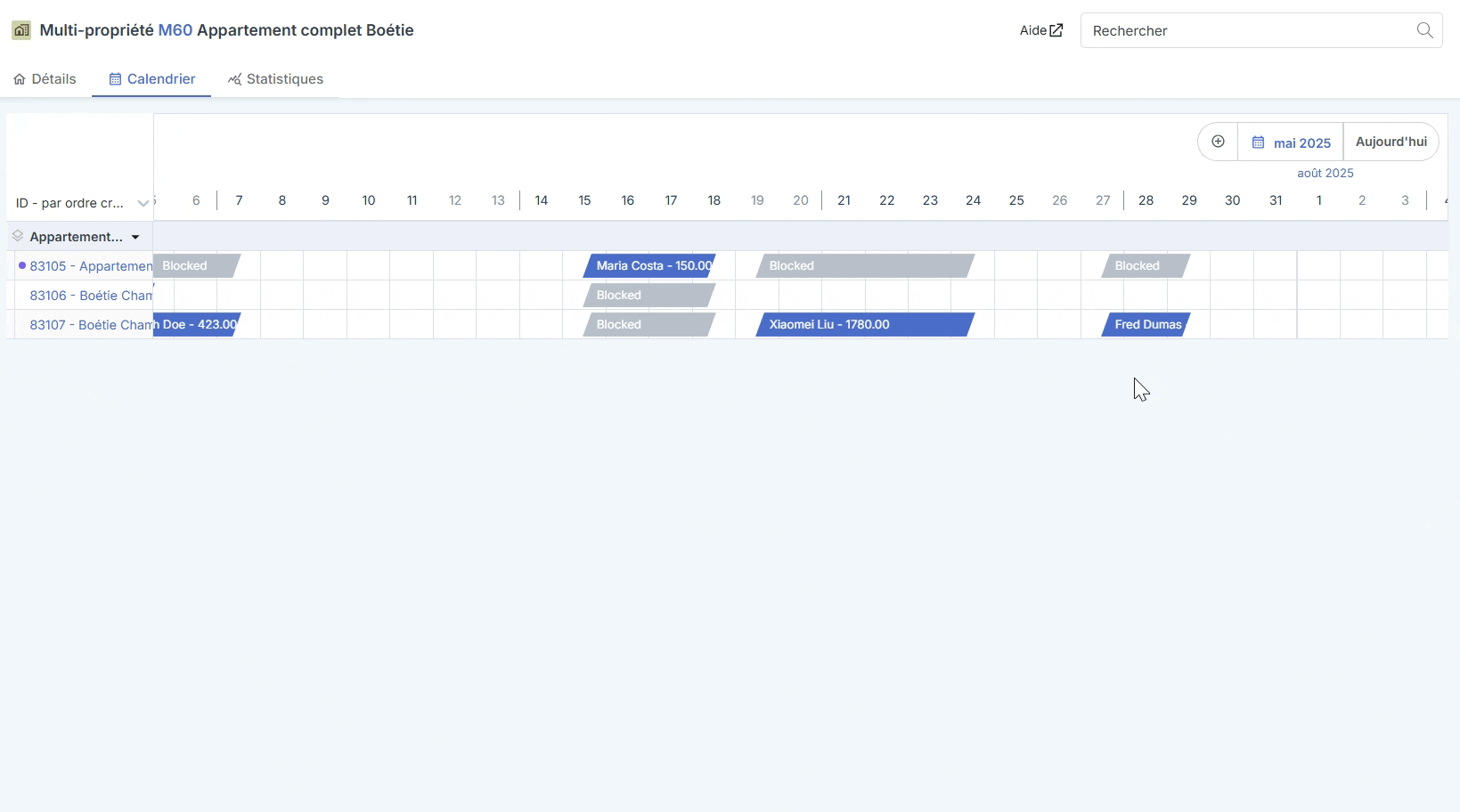Click day 31 in the calendar header
Viewport: 1460px width, 812px height.
tap(1276, 200)
